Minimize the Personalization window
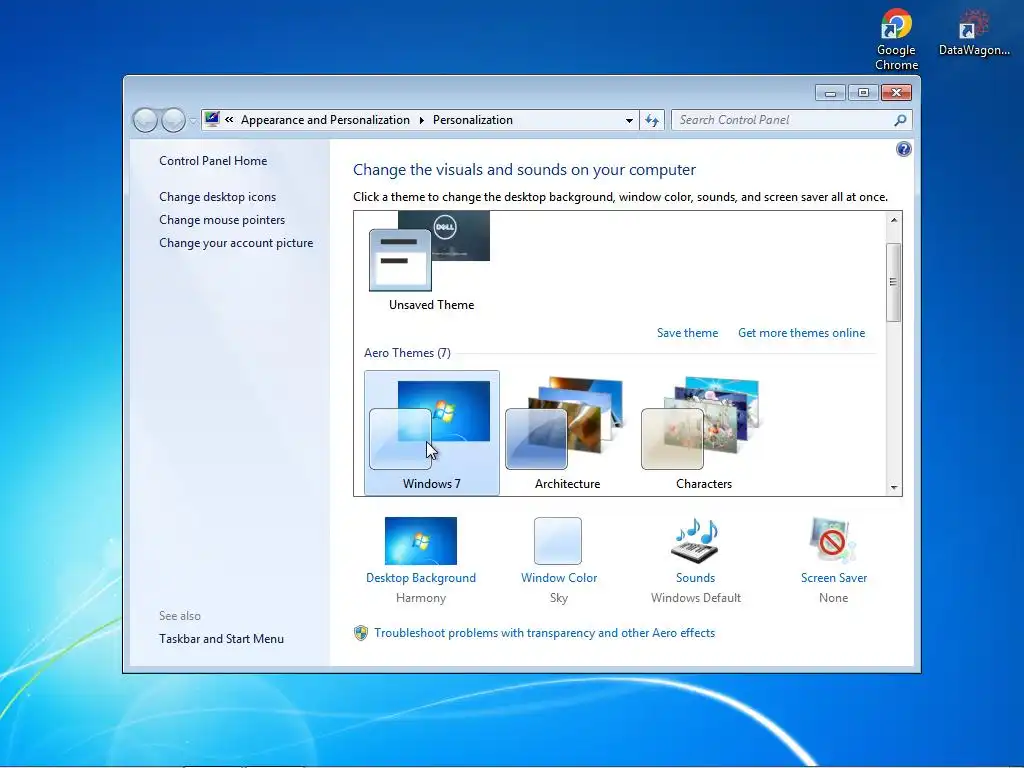Screen dimensions: 1024x768 pos(830,93)
